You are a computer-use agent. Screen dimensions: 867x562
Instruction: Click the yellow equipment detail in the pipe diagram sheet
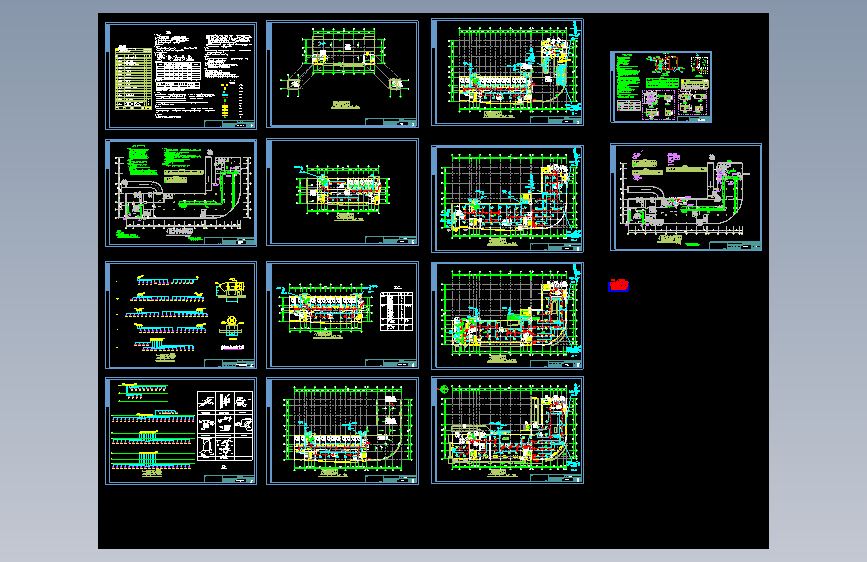(230, 288)
